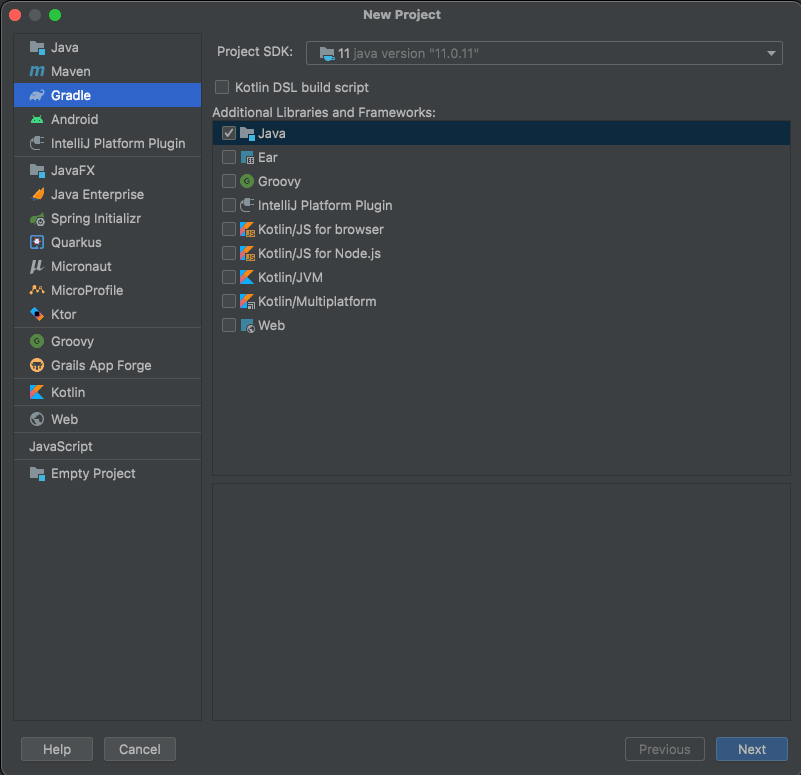The width and height of the screenshot is (801, 775).
Task: Click the Web framework icon in list
Action: pos(247,325)
